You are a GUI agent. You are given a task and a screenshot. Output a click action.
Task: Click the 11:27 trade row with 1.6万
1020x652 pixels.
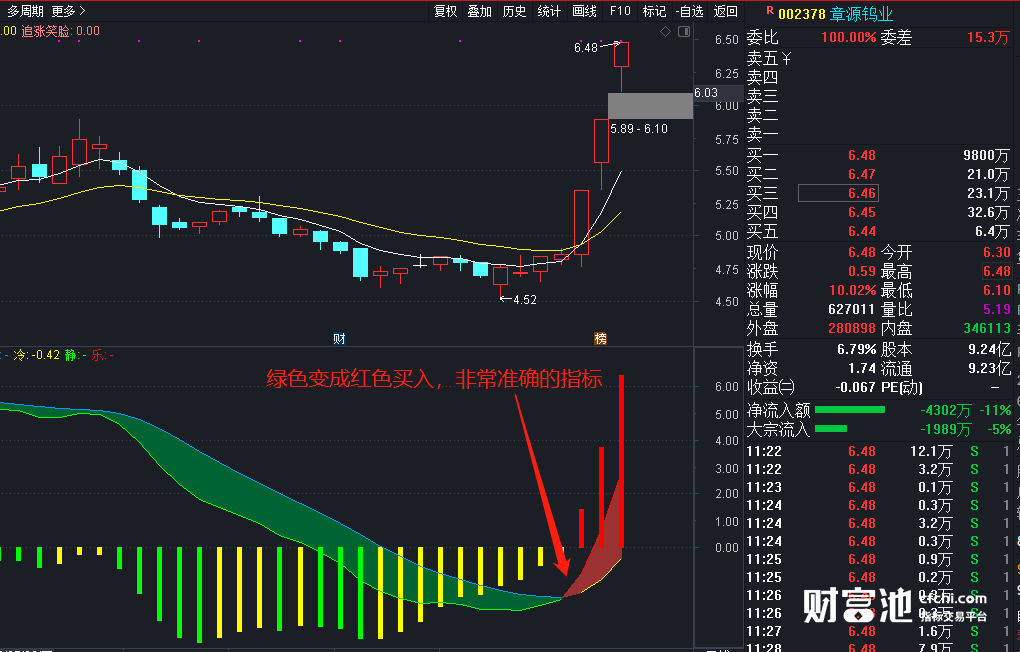pos(879,631)
